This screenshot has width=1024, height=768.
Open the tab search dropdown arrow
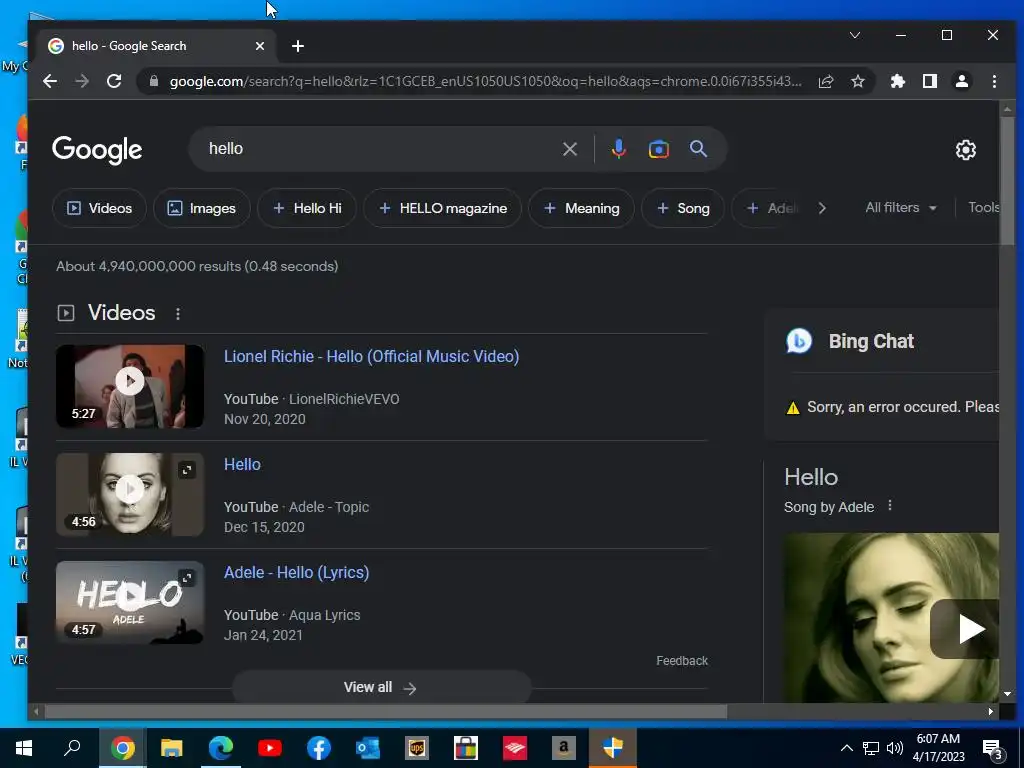tap(854, 35)
